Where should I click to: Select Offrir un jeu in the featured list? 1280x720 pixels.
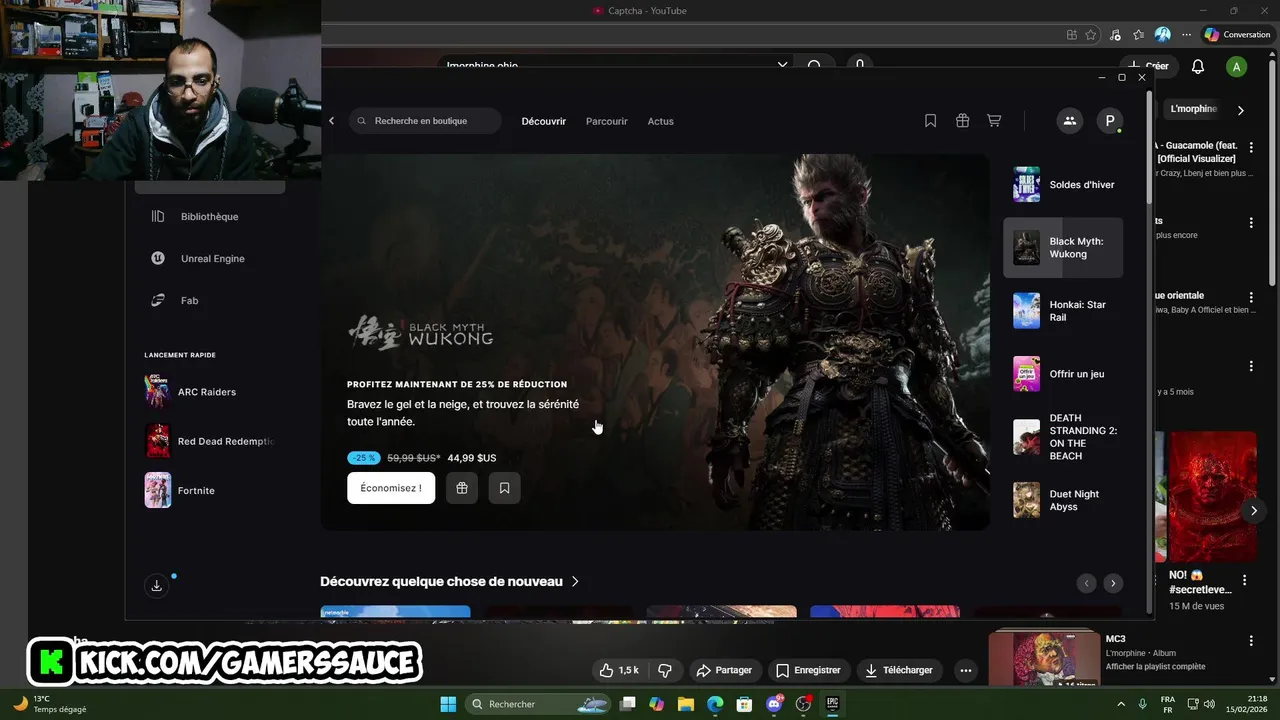[1063, 374]
